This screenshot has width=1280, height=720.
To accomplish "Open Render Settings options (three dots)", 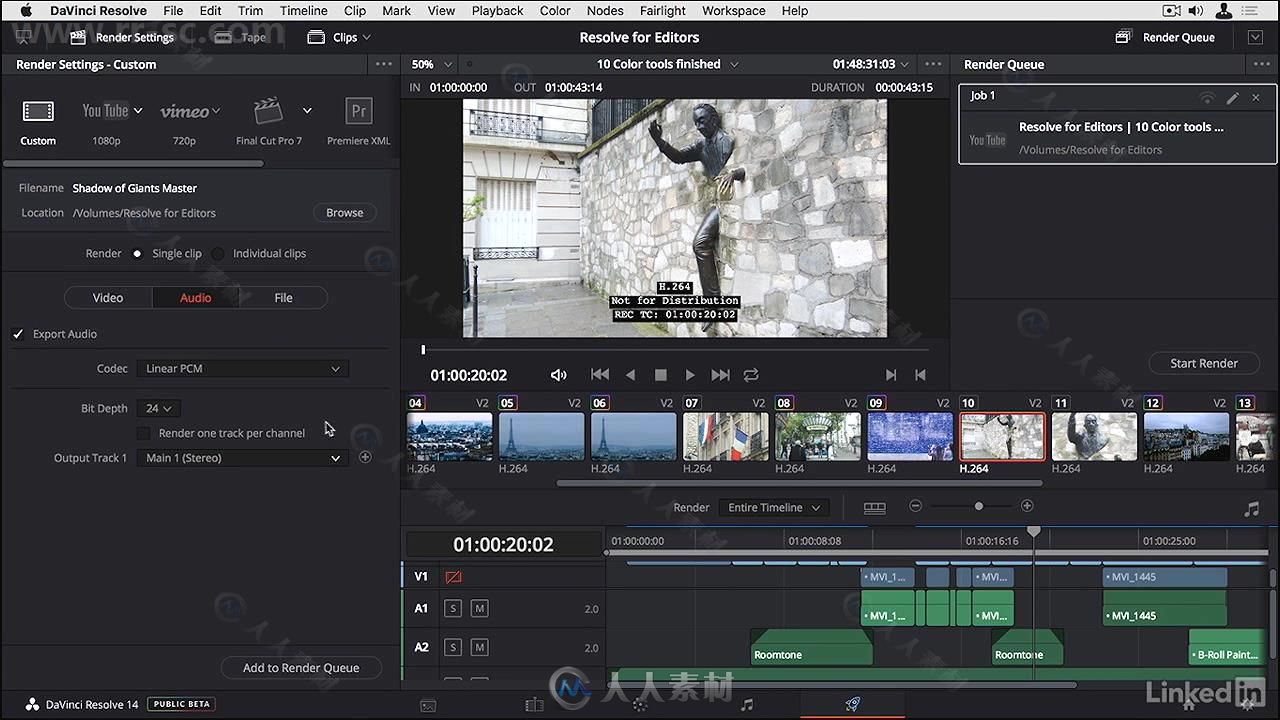I will click(384, 64).
